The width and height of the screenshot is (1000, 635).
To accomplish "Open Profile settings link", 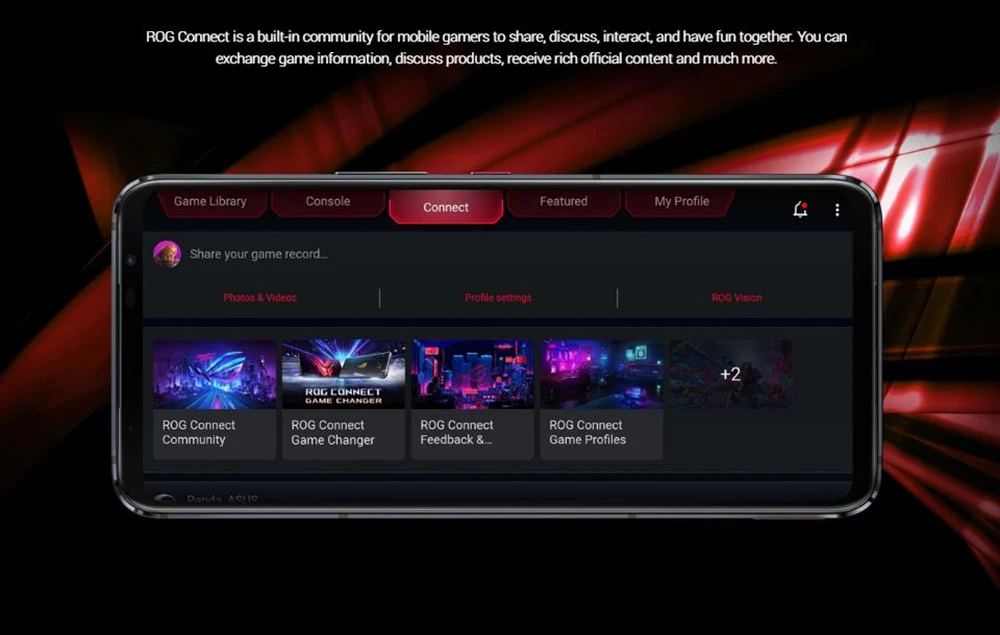I will tap(498, 298).
